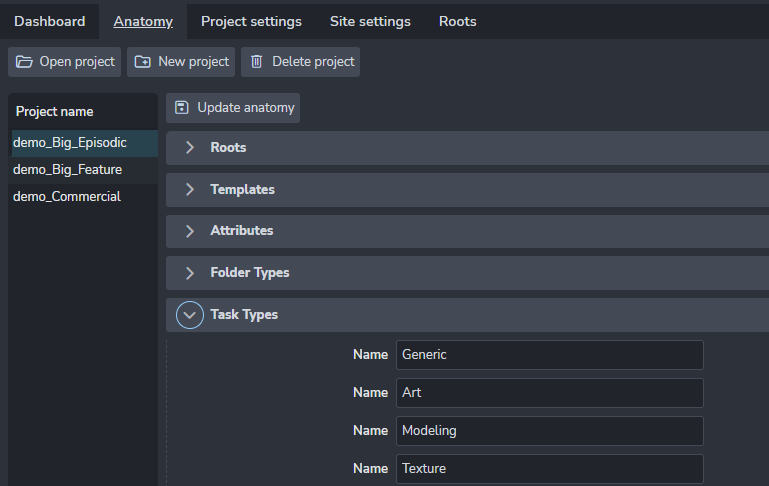The height and width of the screenshot is (486, 769).
Task: Collapse the Task Types section chevron
Action: [190, 315]
